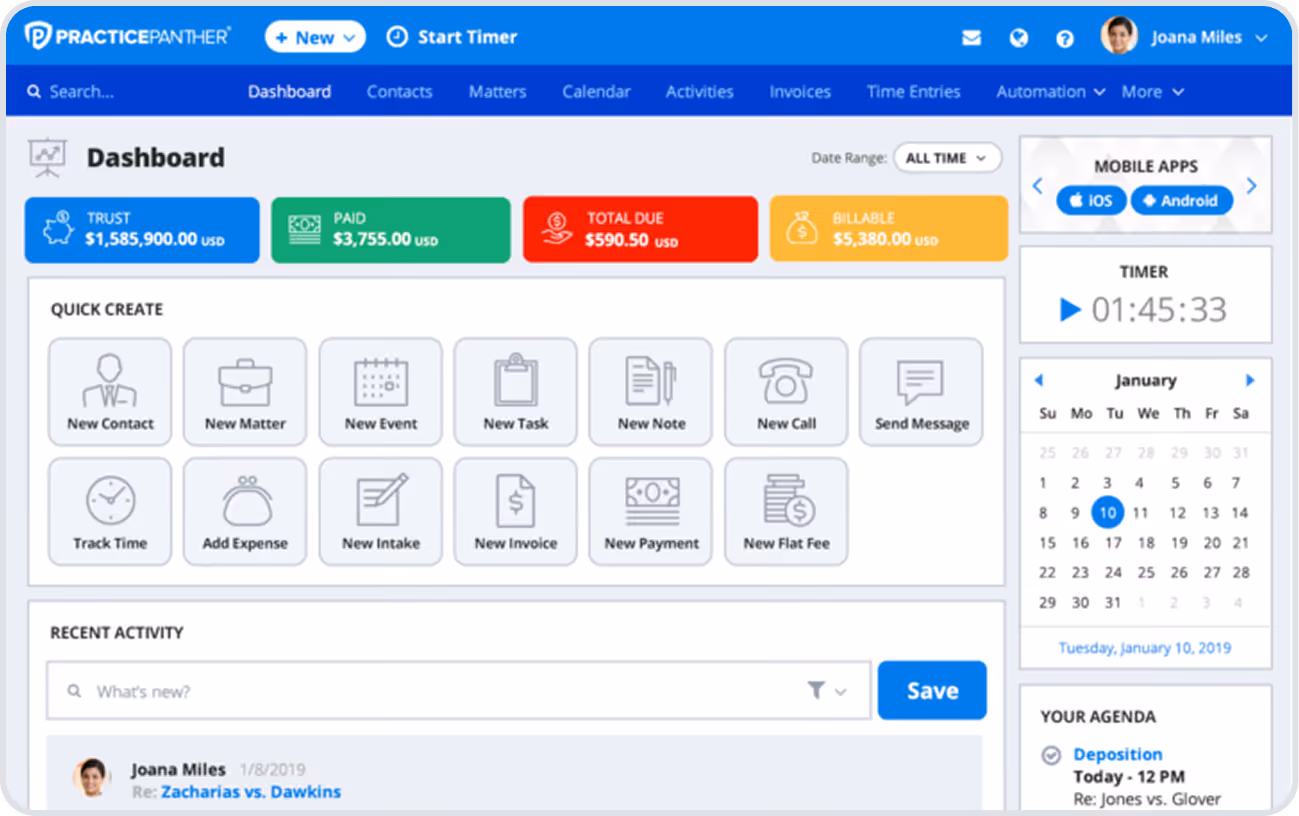Select January 24 in the calendar
Screen dimensions: 1299x816
1113,573
